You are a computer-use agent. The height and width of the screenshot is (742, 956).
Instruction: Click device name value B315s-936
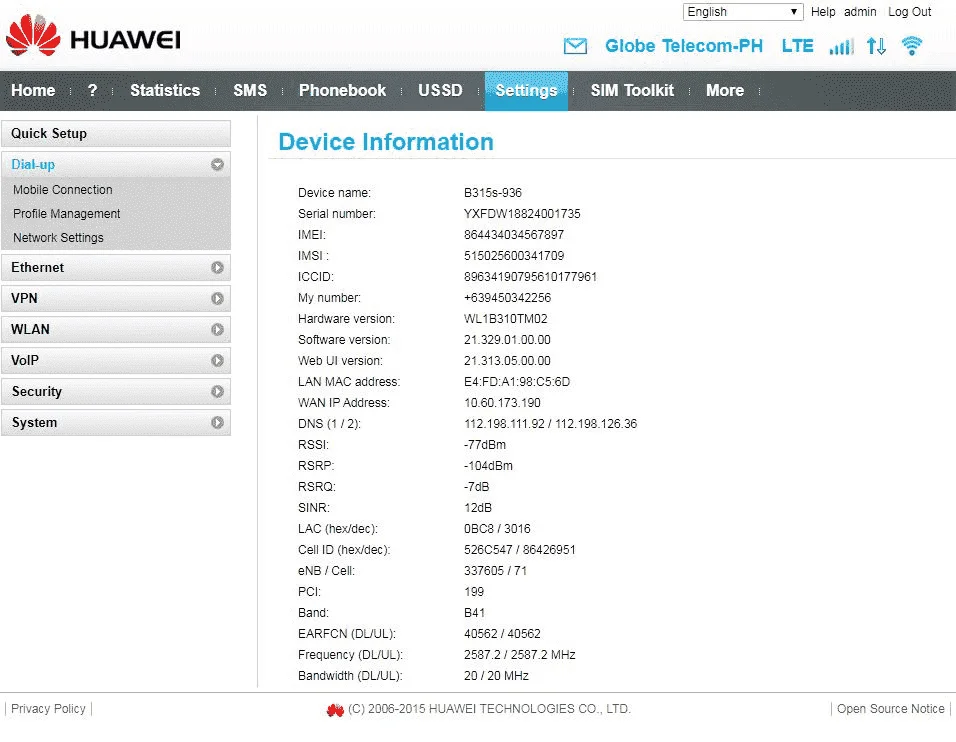tap(493, 193)
